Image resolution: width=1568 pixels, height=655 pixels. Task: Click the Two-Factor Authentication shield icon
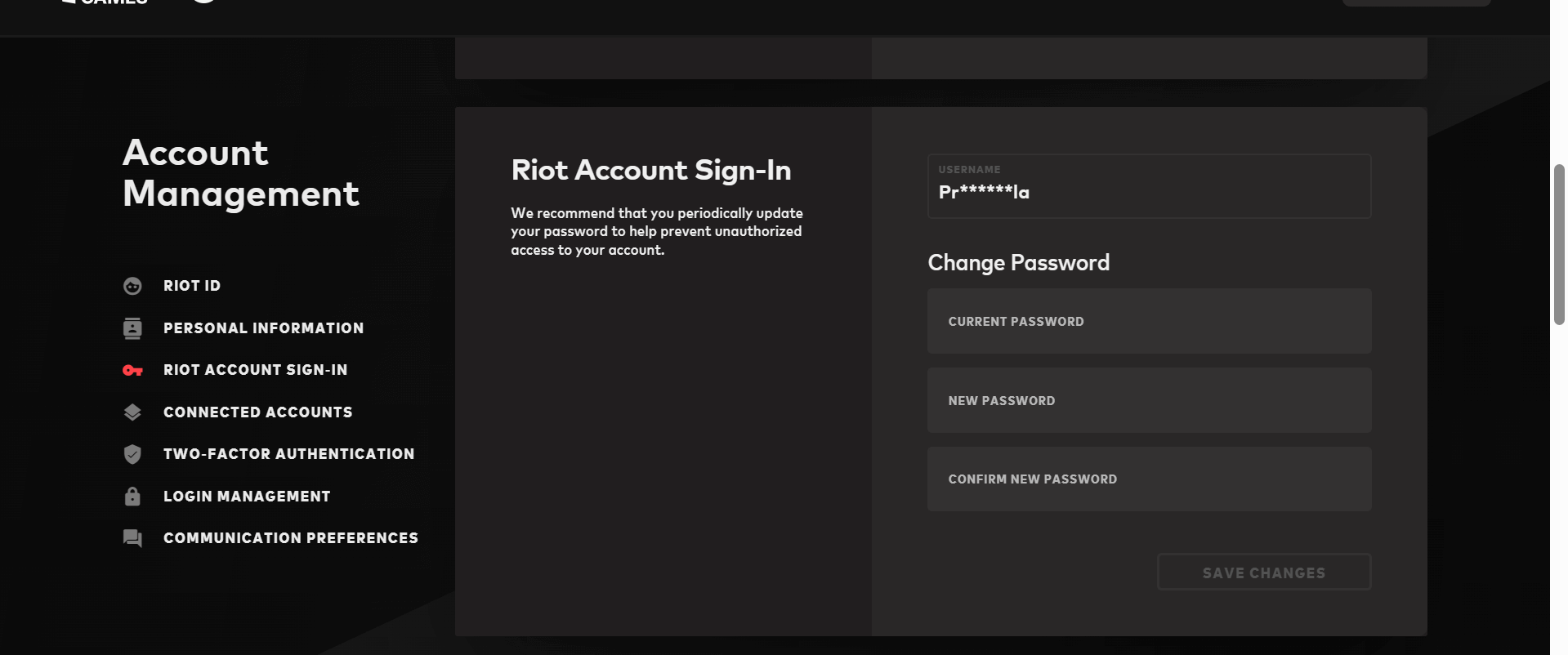click(132, 454)
